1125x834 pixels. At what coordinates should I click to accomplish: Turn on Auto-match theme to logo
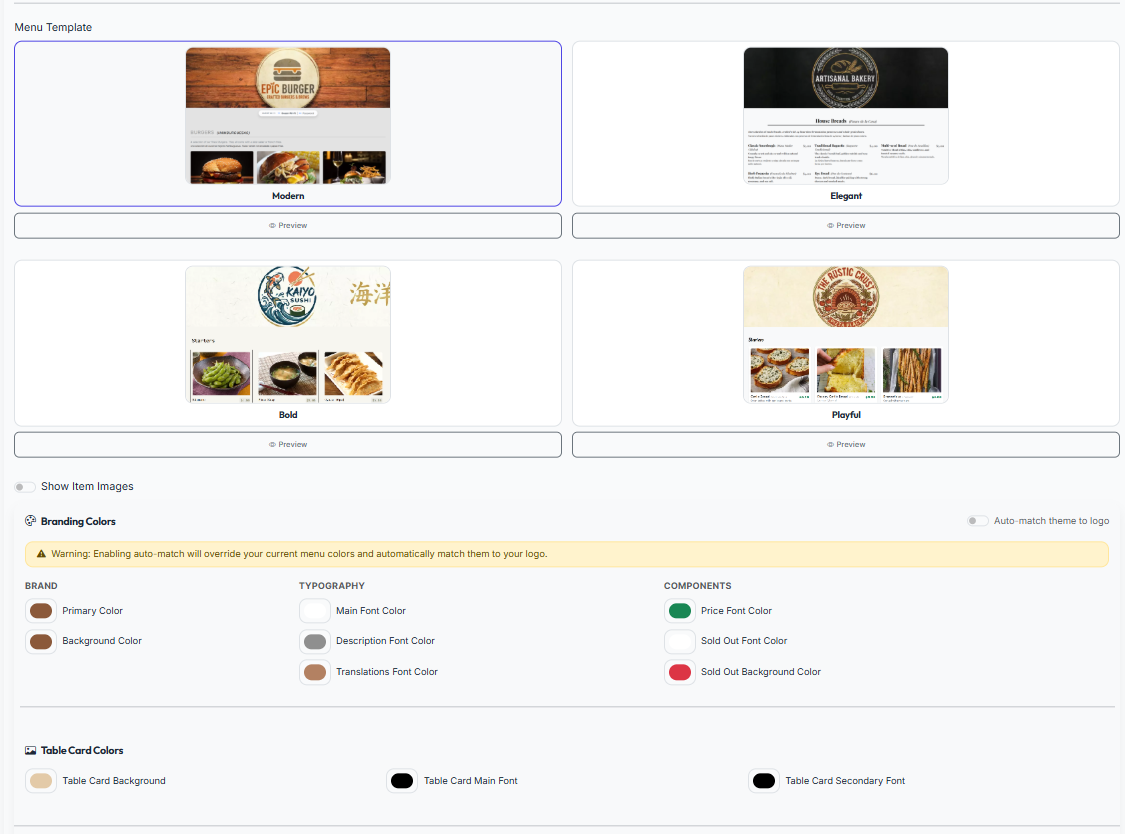pos(977,520)
